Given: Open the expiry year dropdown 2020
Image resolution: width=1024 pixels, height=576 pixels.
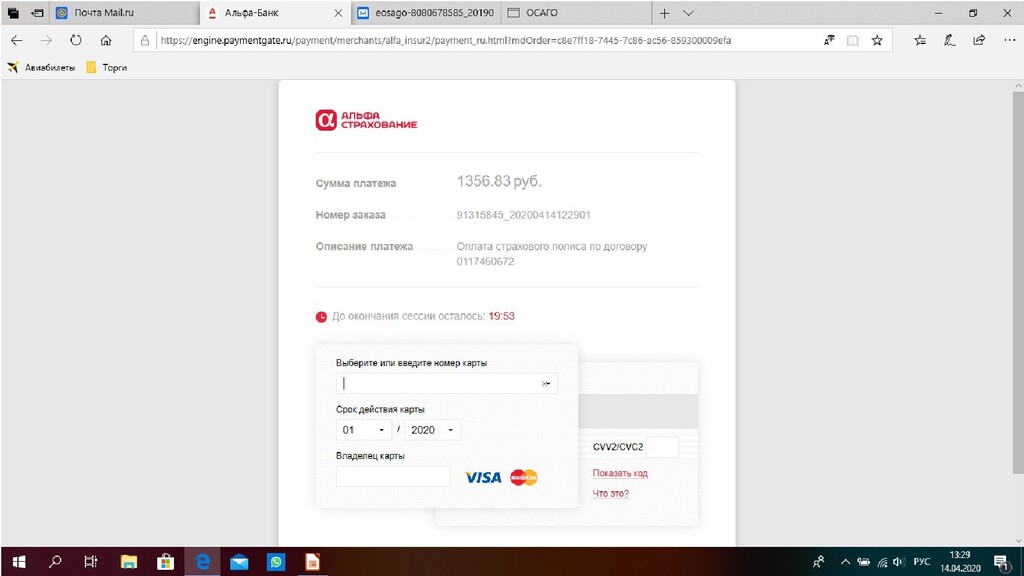Looking at the screenshot, I should (x=432, y=430).
